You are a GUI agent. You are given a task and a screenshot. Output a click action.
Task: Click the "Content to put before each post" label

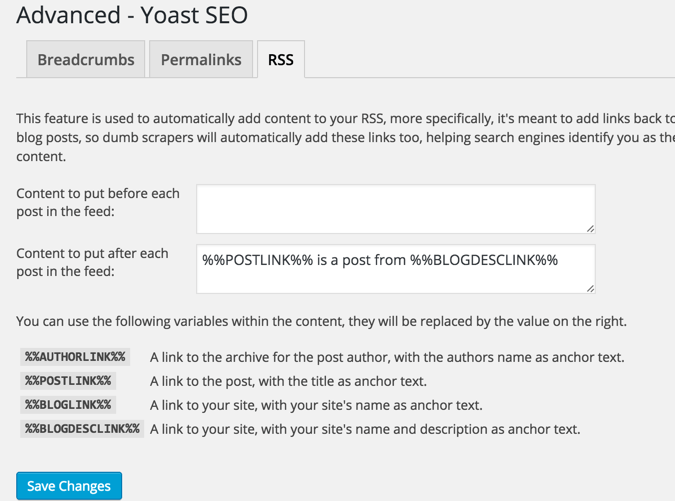point(98,203)
